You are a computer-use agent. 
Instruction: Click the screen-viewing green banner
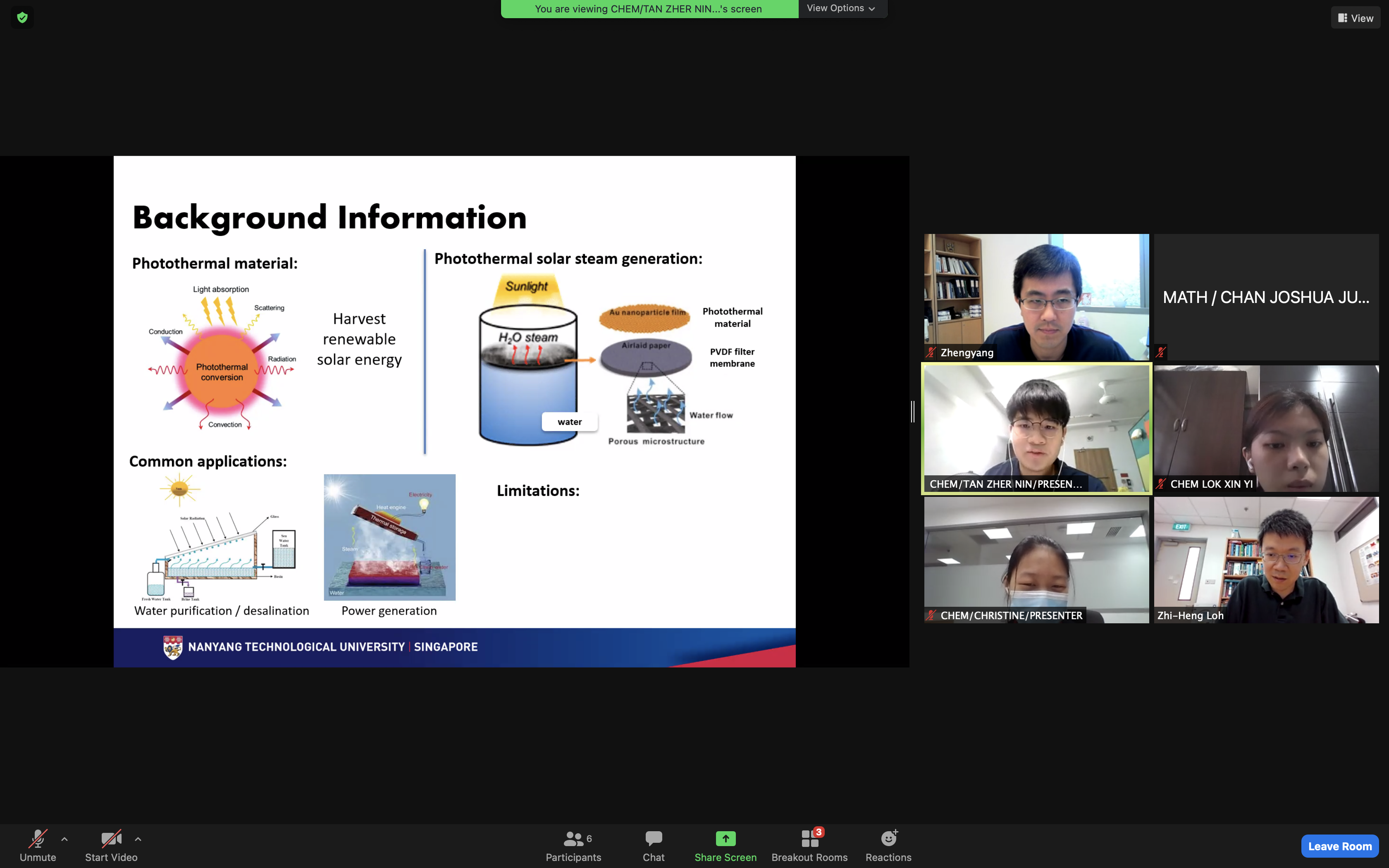[x=649, y=9]
